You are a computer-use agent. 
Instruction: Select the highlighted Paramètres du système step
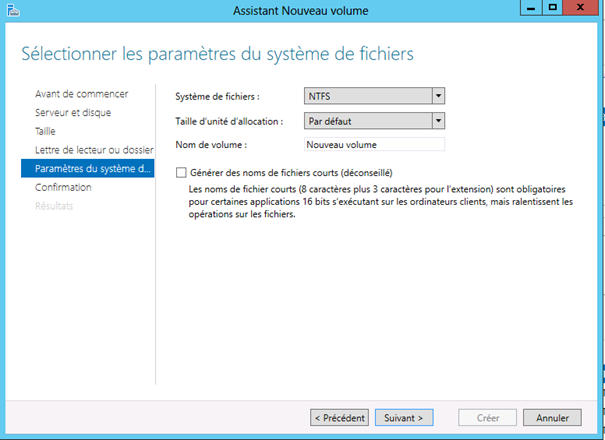[92, 168]
